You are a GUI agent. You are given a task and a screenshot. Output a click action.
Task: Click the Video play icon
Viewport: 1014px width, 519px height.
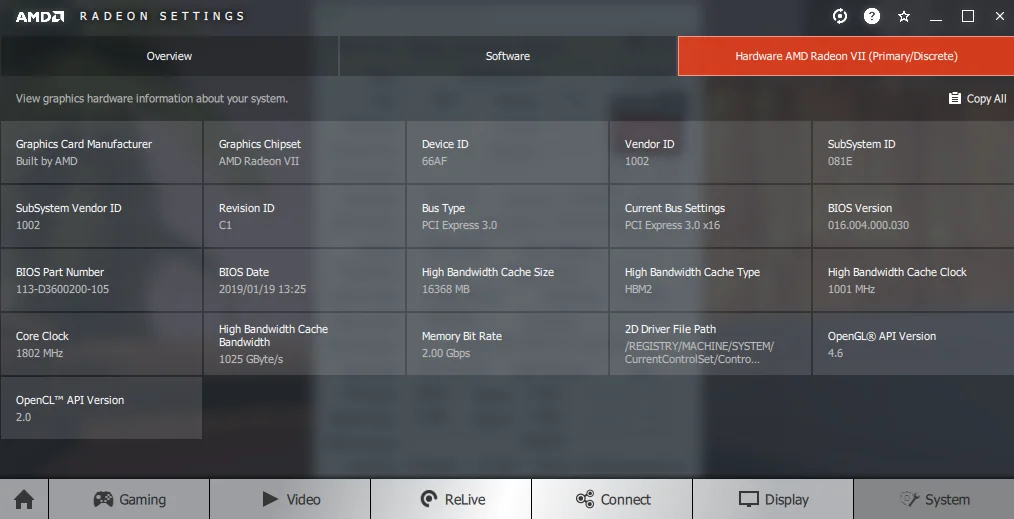[x=270, y=499]
